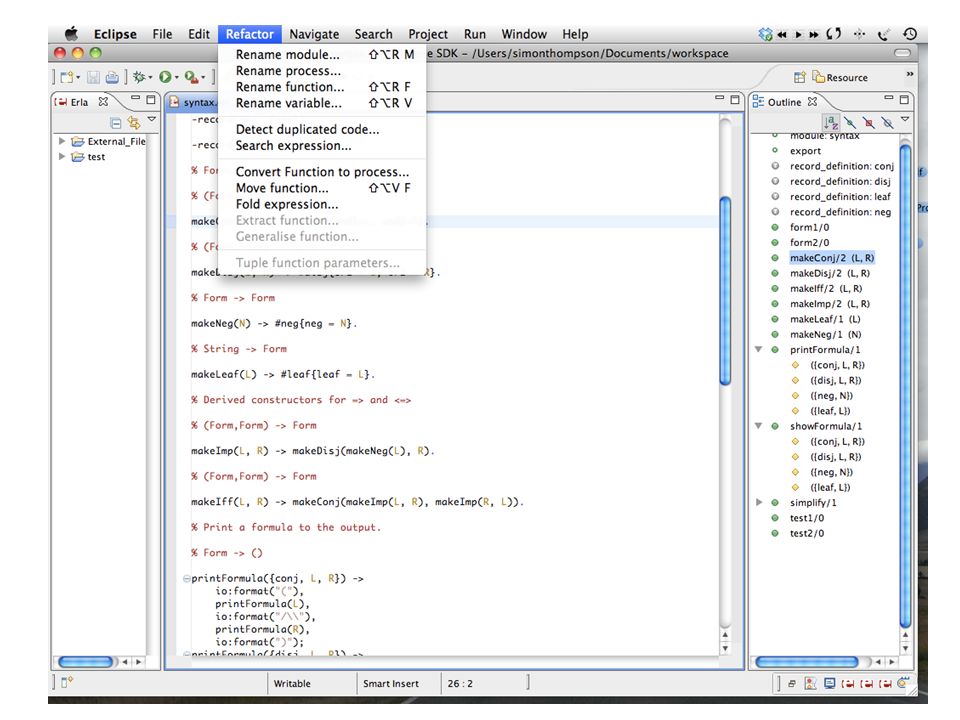Close the Erla navigator tab
This screenshot has height=720, width=960.
tap(103, 102)
